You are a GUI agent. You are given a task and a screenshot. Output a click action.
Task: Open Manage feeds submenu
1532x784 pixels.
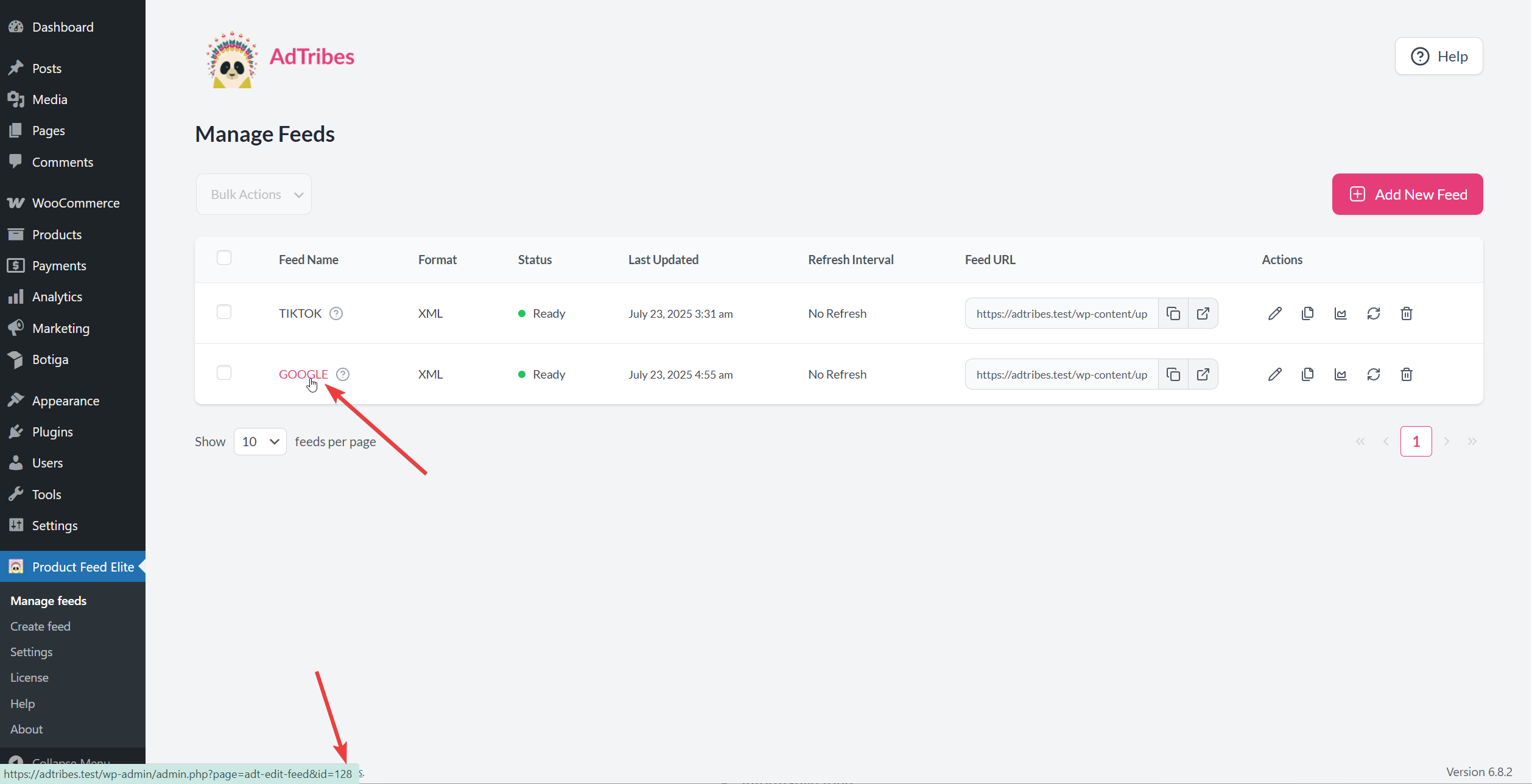pos(49,601)
